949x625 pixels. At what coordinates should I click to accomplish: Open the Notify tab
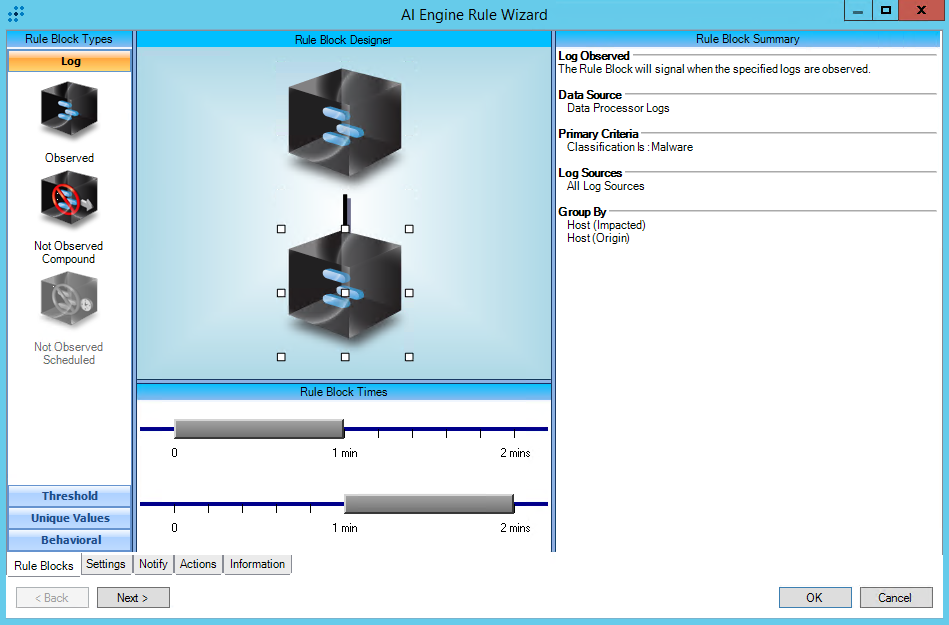point(153,564)
